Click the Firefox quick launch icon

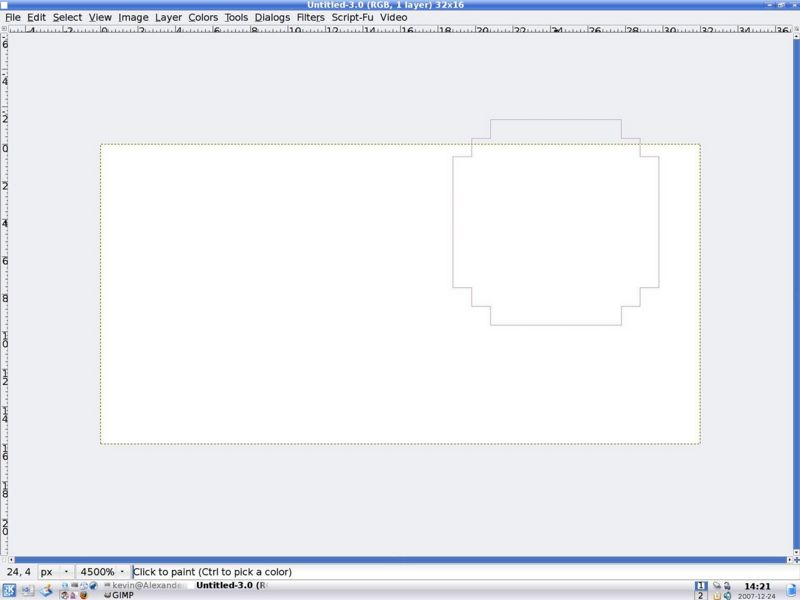(x=83, y=595)
